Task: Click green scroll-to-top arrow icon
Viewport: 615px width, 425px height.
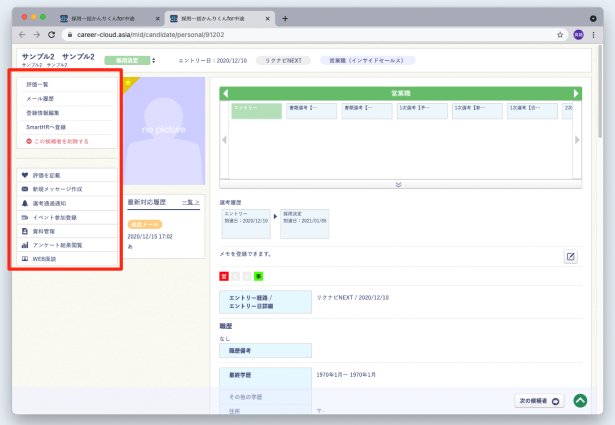Action: pos(581,400)
